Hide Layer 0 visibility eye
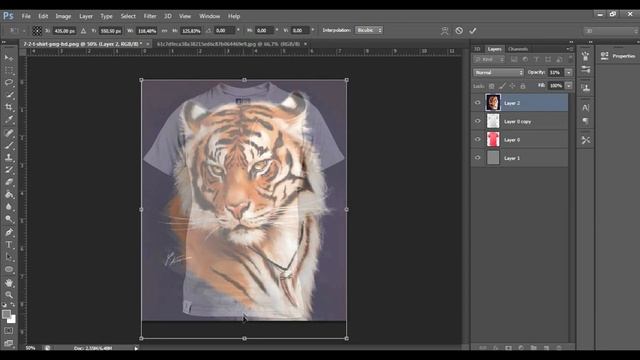The image size is (640, 360). [x=478, y=139]
